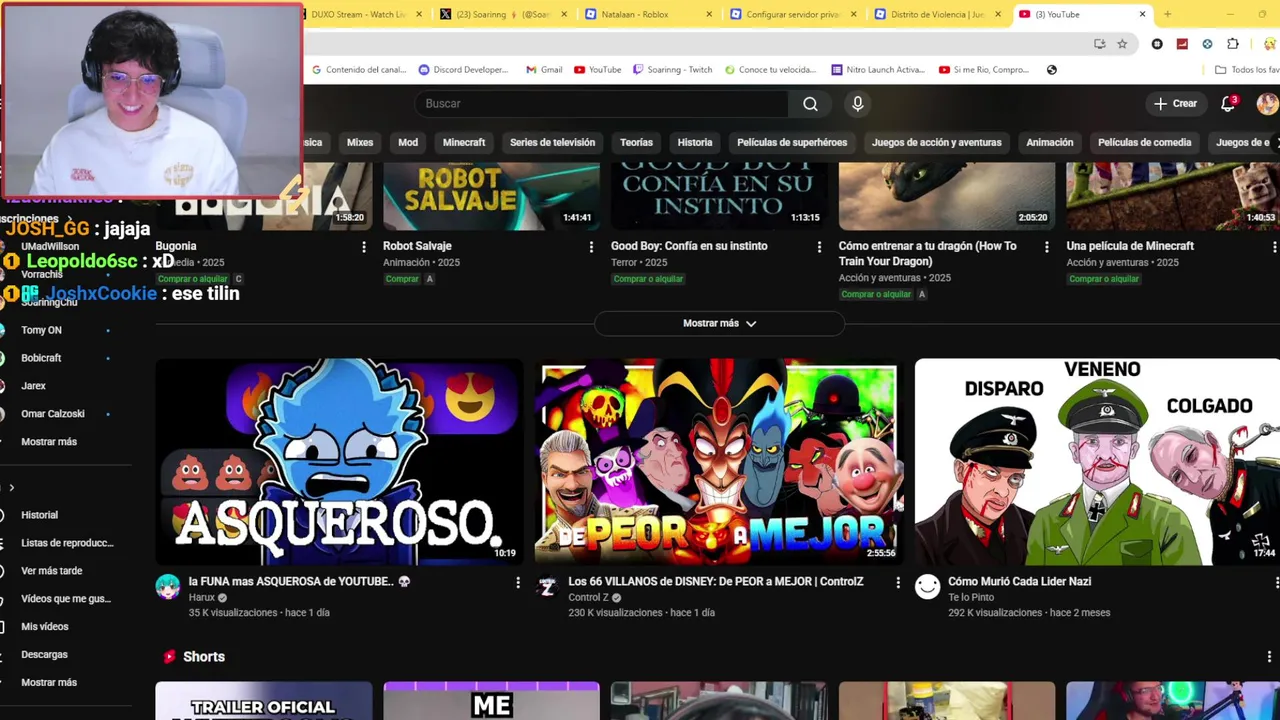Click the YouTube search magnifier button
1280x720 pixels.
[810, 104]
